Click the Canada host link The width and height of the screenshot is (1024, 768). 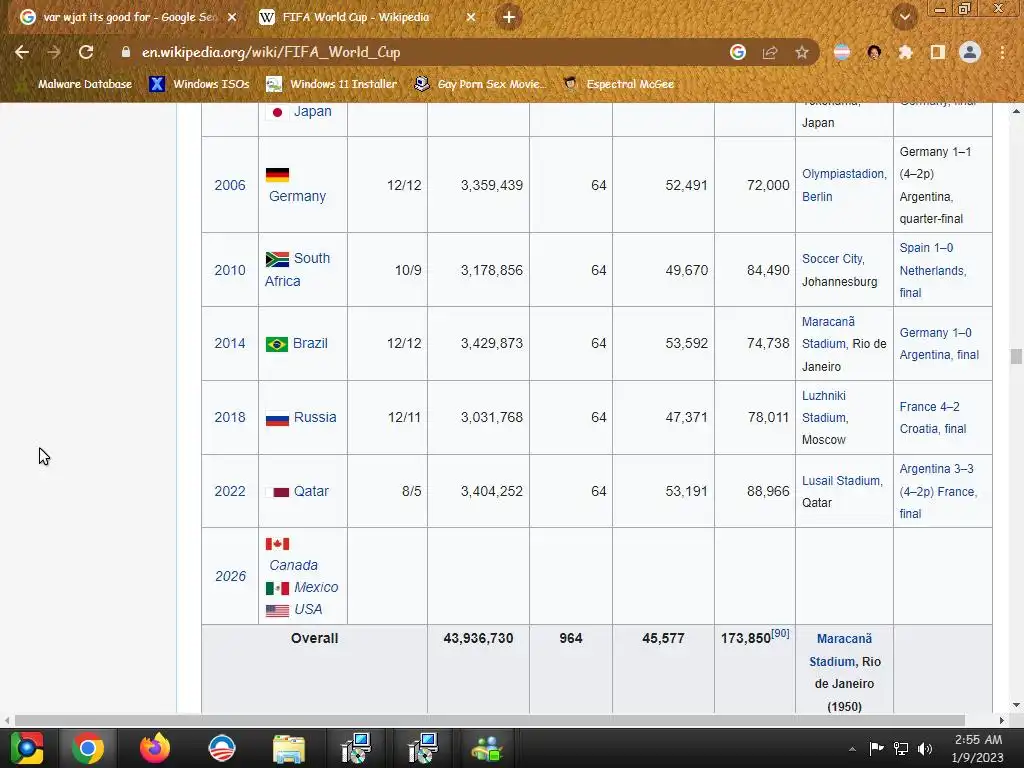click(293, 565)
